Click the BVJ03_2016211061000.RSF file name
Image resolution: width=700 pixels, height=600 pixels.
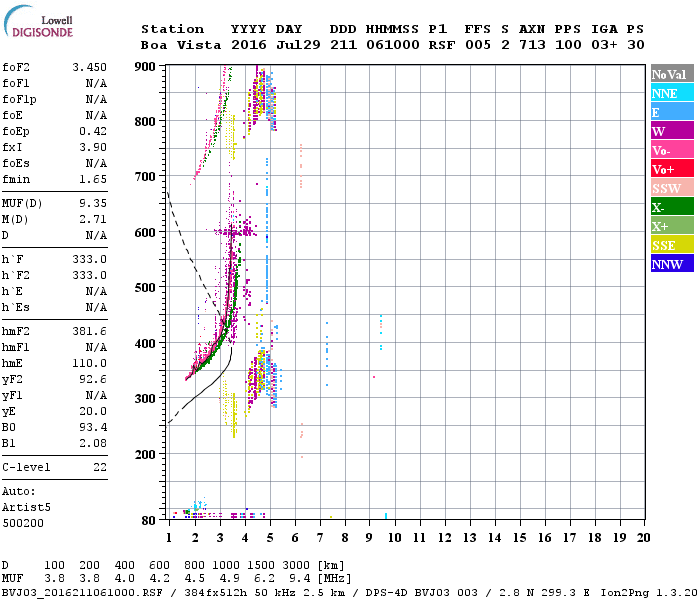coord(82,593)
